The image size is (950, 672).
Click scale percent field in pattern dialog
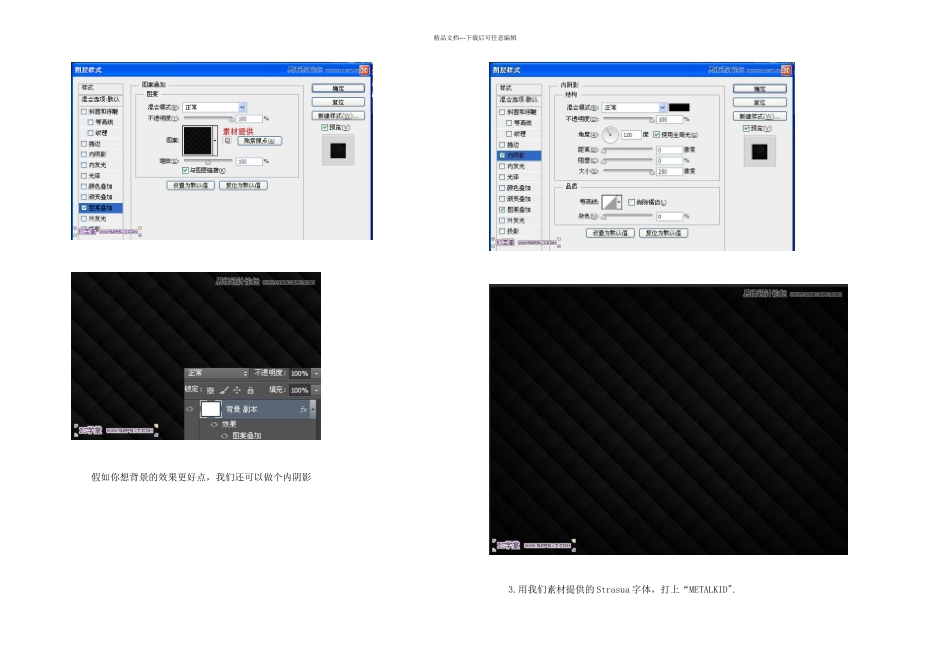249,161
